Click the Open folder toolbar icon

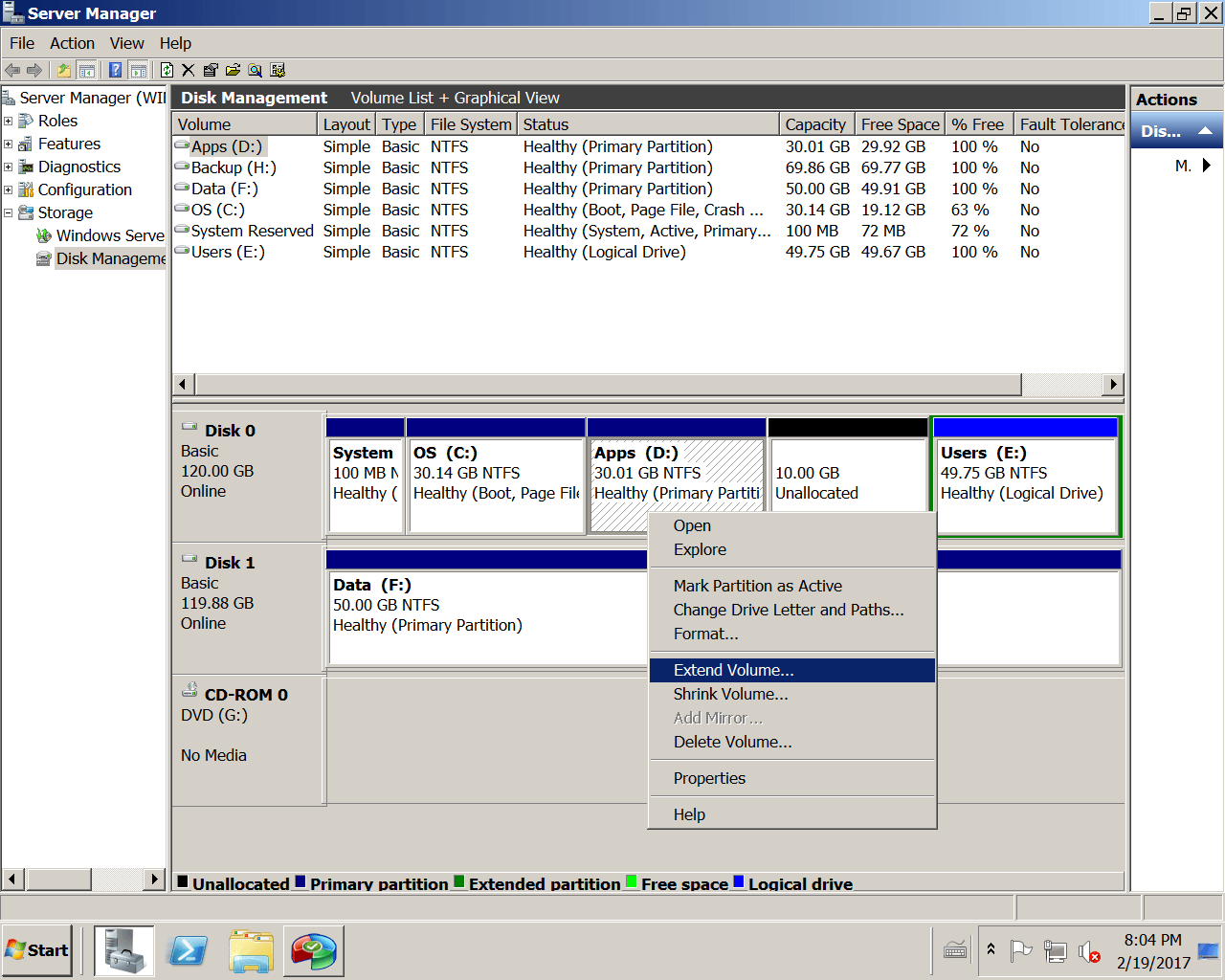click(233, 70)
